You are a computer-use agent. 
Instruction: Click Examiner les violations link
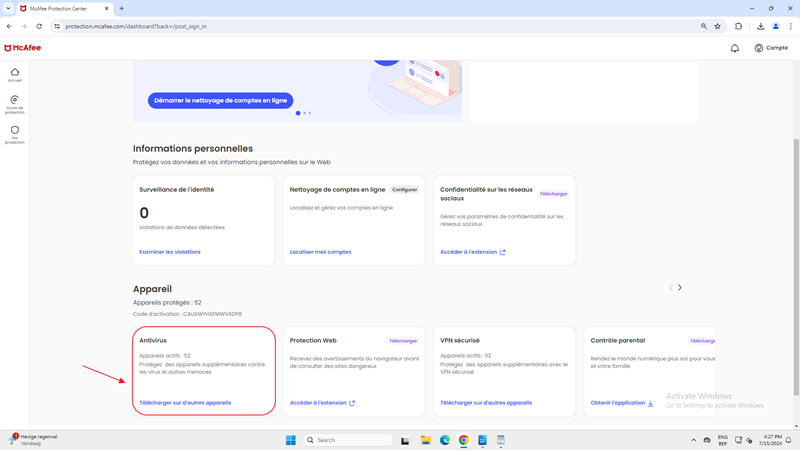pyautogui.click(x=170, y=252)
